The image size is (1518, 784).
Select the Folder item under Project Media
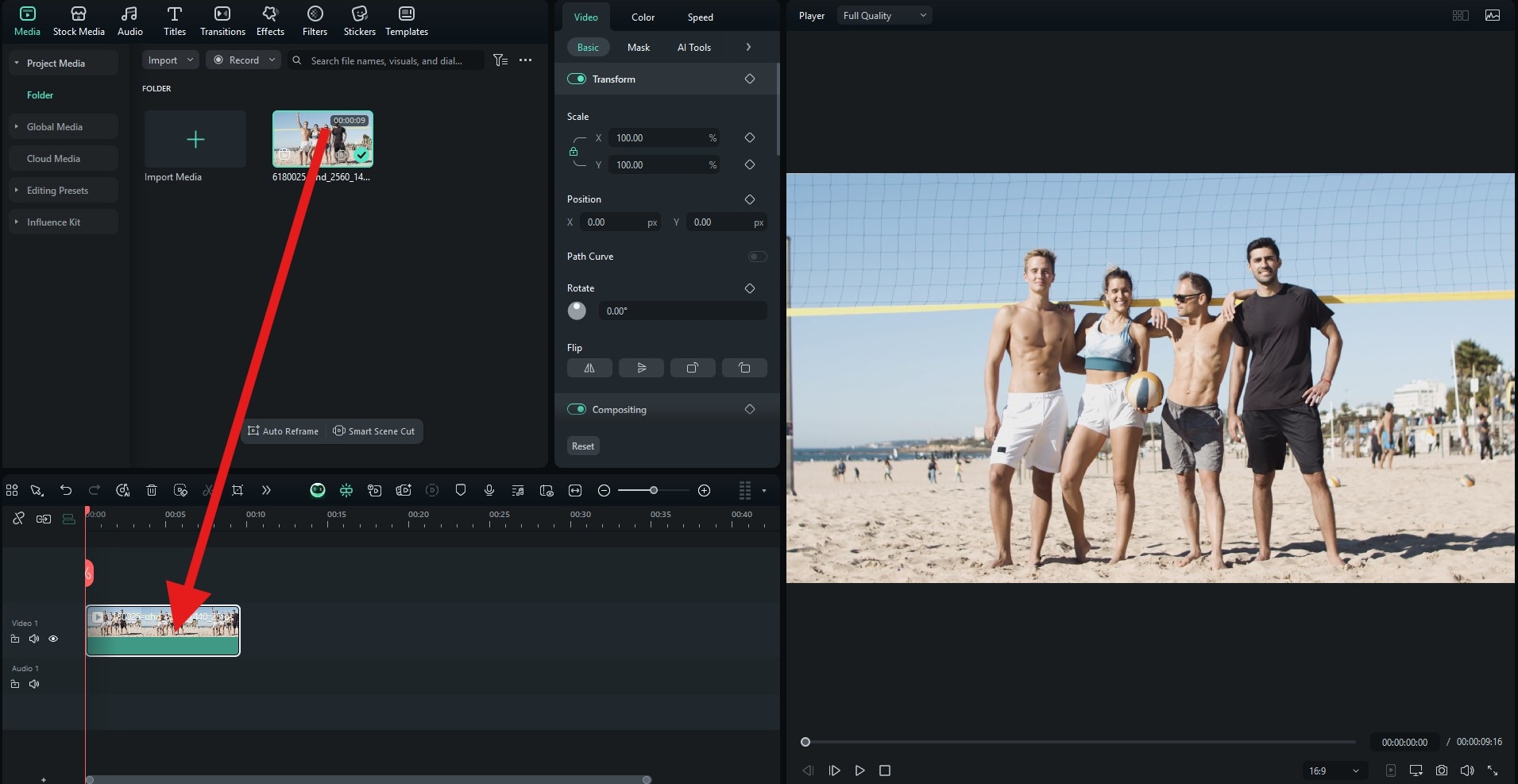coord(40,95)
